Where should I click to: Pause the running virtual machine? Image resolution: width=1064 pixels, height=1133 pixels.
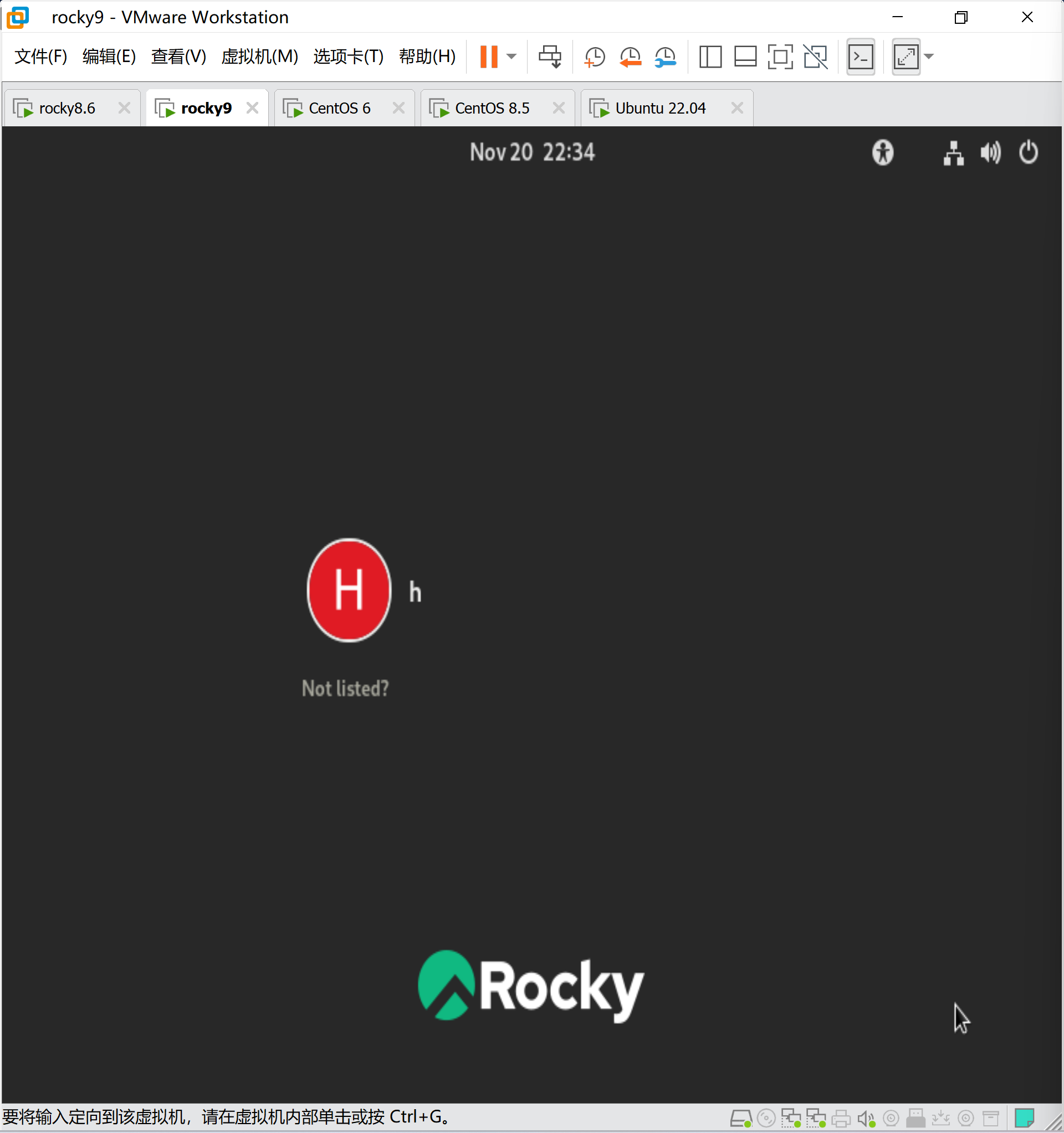(x=489, y=57)
